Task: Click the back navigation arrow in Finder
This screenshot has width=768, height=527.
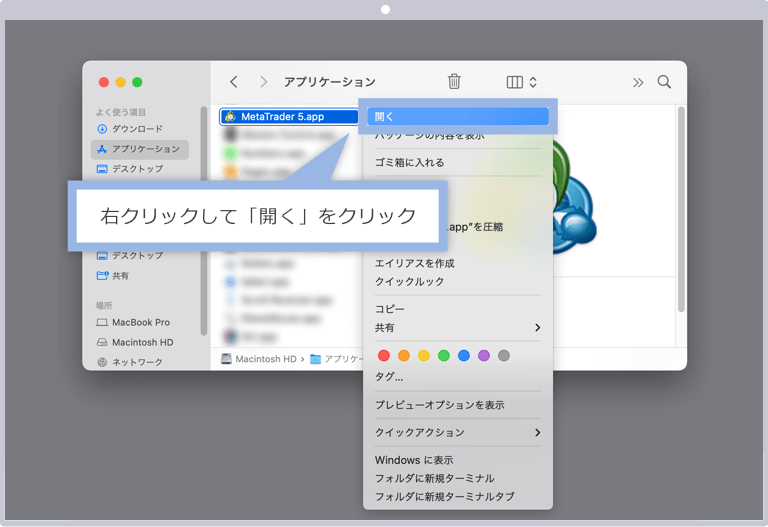Action: tap(234, 82)
